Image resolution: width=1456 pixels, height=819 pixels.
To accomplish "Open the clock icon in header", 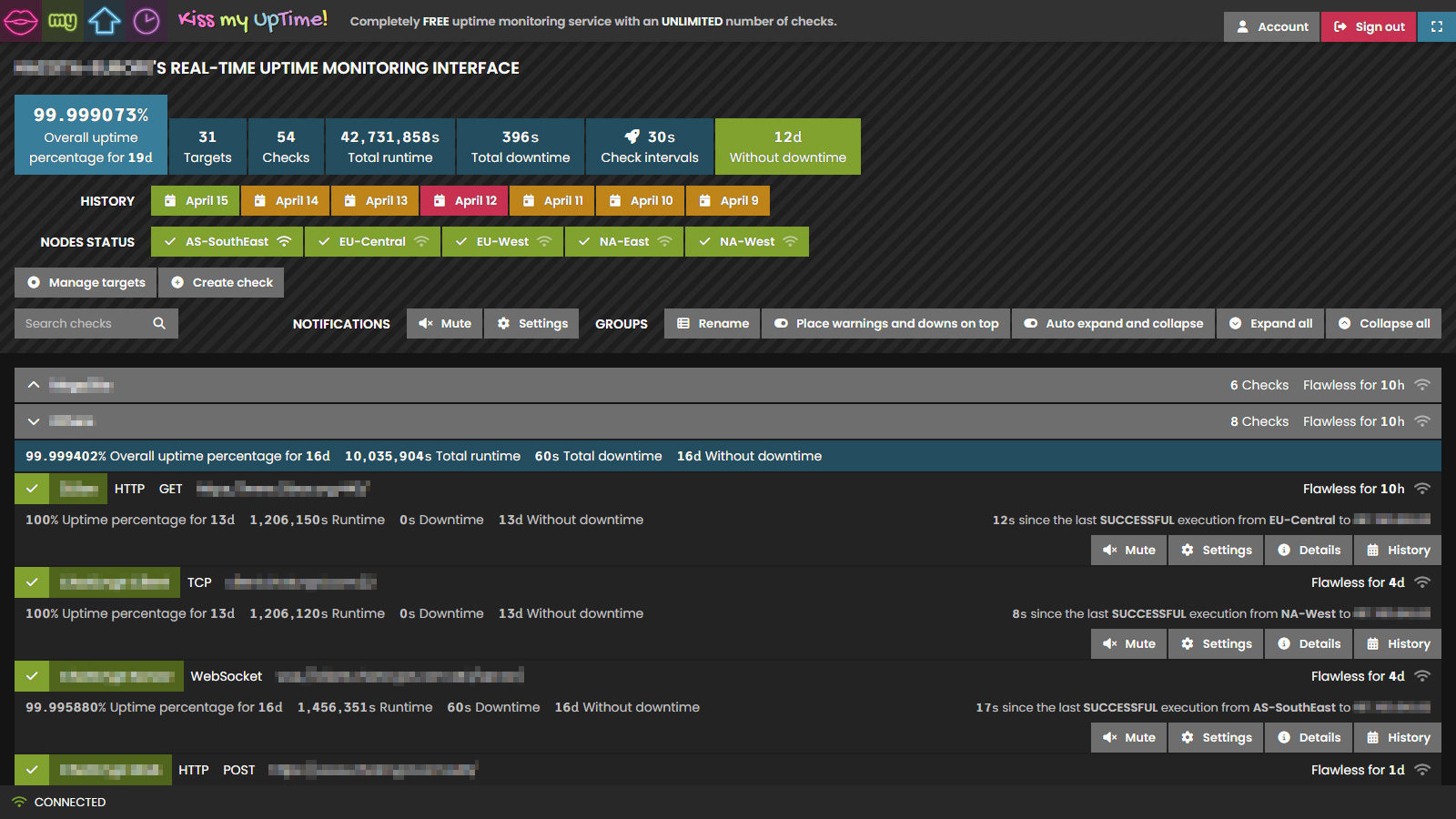I will tap(147, 21).
